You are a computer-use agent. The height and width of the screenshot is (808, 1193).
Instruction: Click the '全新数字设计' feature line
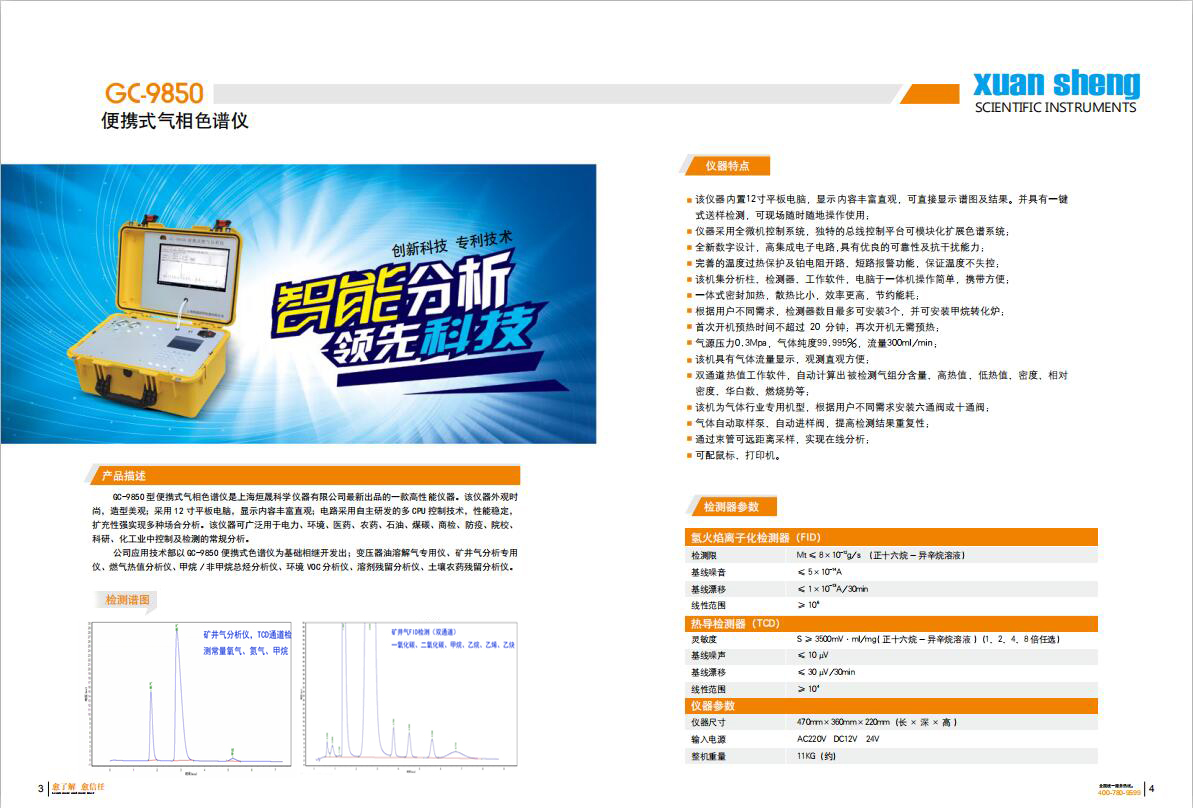(836, 247)
